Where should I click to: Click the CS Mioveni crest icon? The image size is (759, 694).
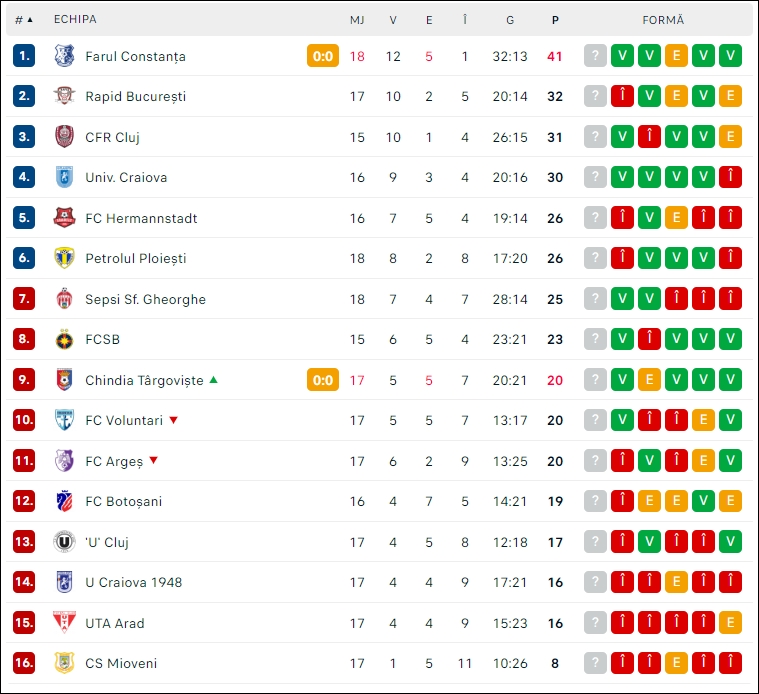coord(64,663)
